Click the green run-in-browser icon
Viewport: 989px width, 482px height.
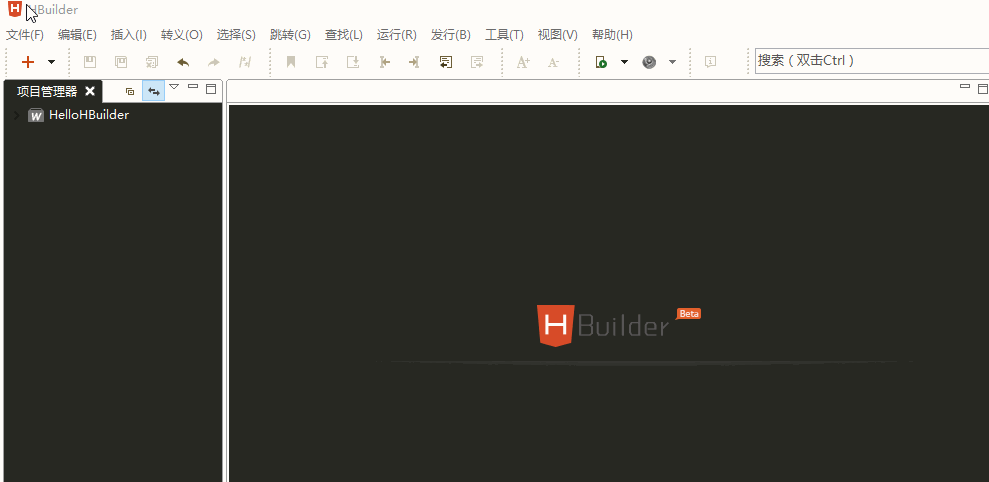tap(601, 62)
